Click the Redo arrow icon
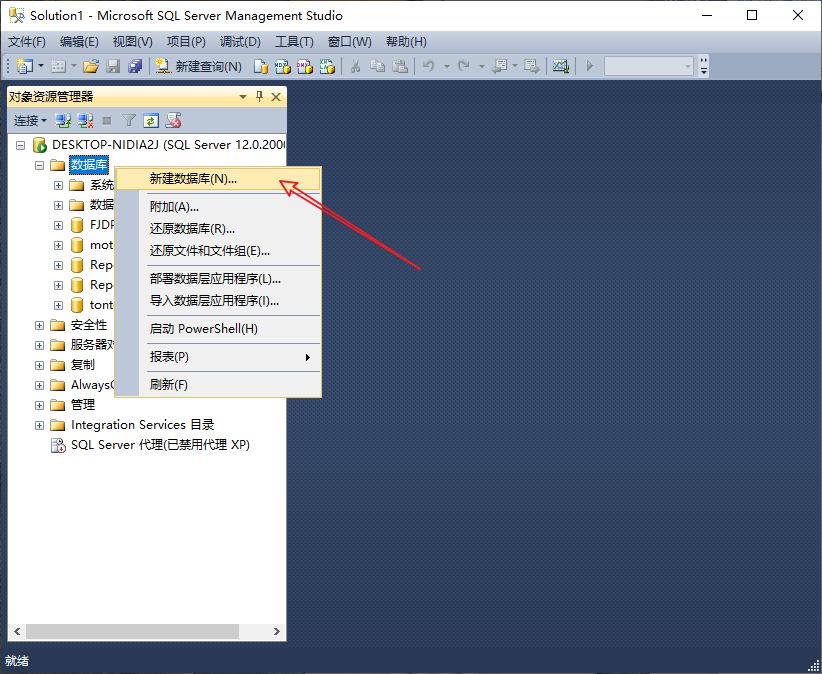This screenshot has height=674, width=822. [463, 66]
